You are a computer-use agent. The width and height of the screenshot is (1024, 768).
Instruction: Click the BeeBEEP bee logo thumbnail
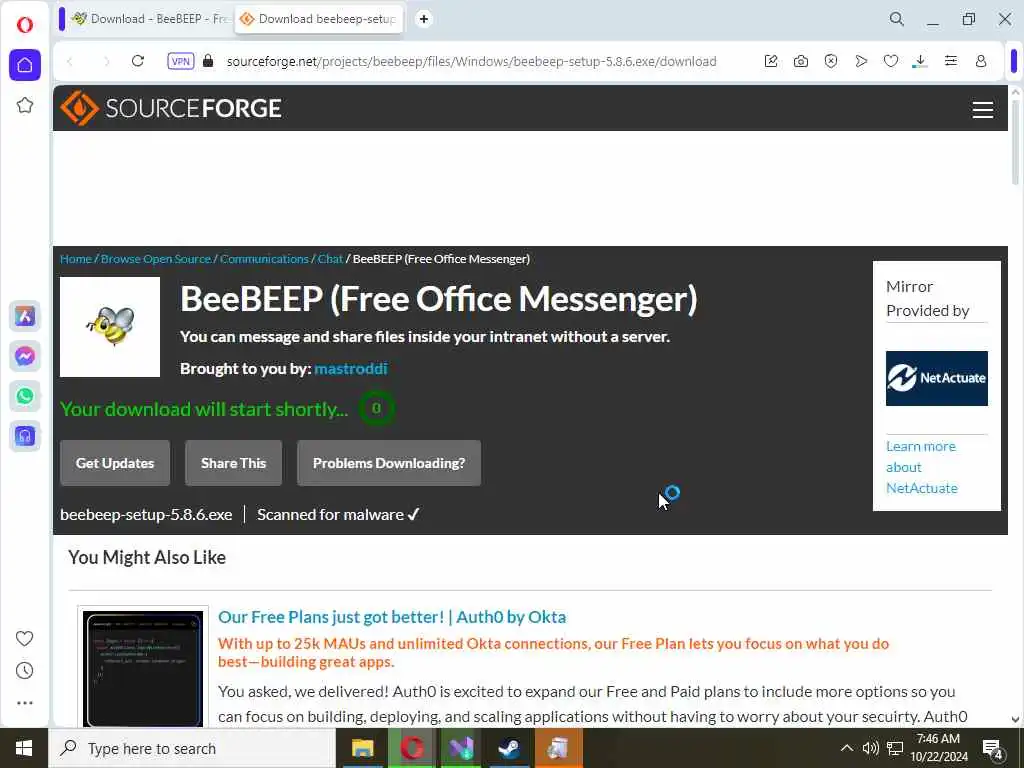[x=110, y=327]
